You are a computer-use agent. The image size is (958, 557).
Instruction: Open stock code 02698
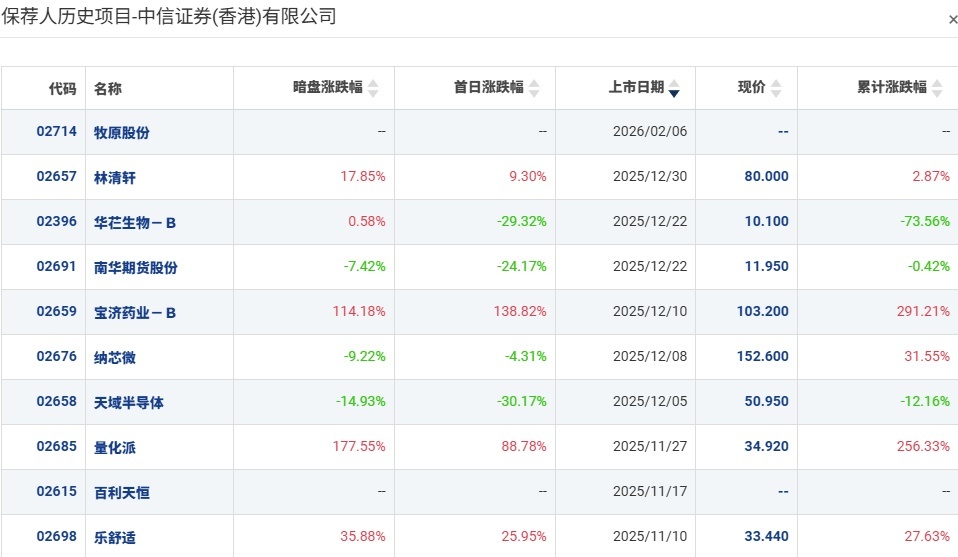[x=57, y=537]
